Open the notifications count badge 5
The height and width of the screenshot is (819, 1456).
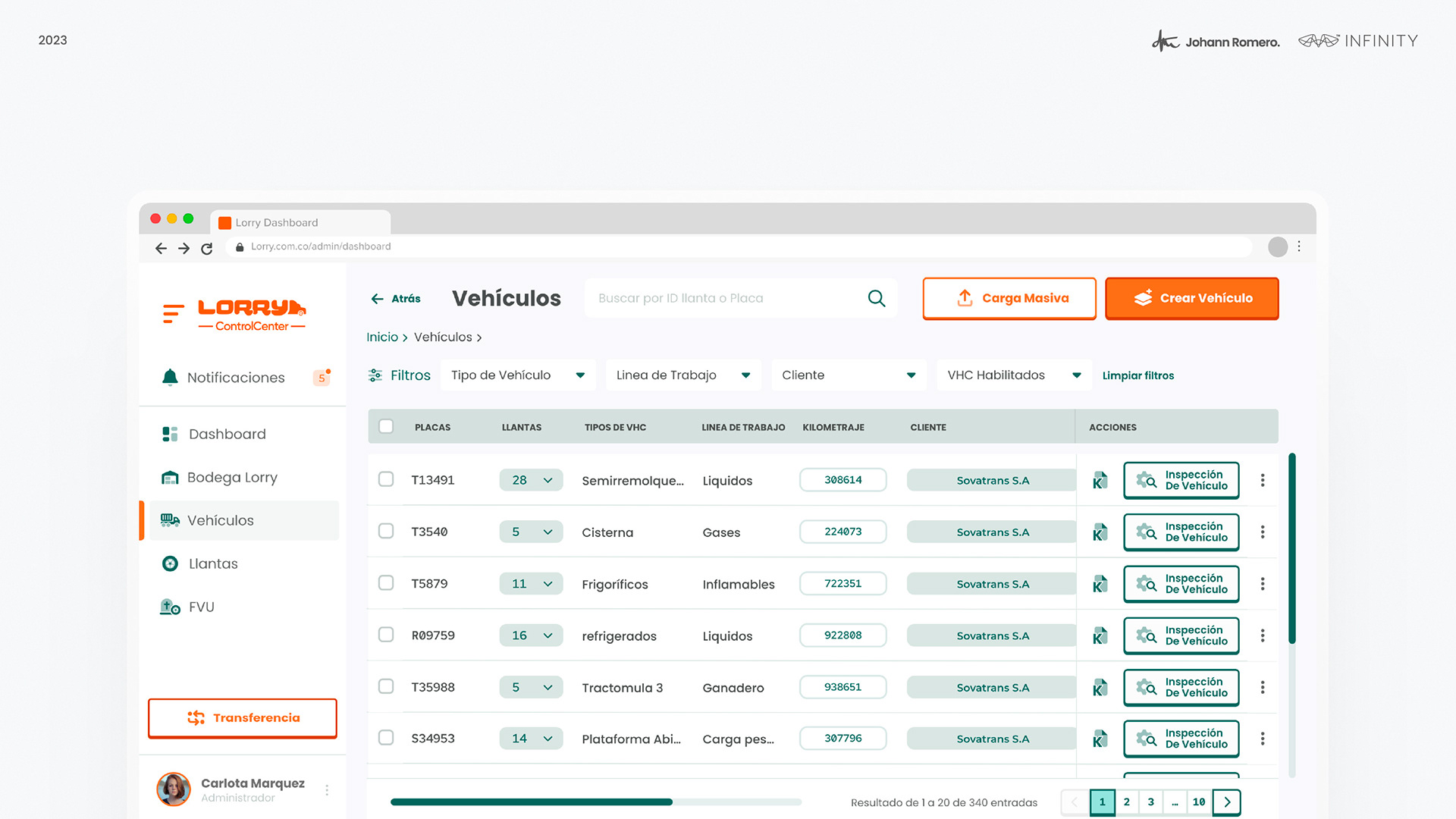(x=322, y=377)
